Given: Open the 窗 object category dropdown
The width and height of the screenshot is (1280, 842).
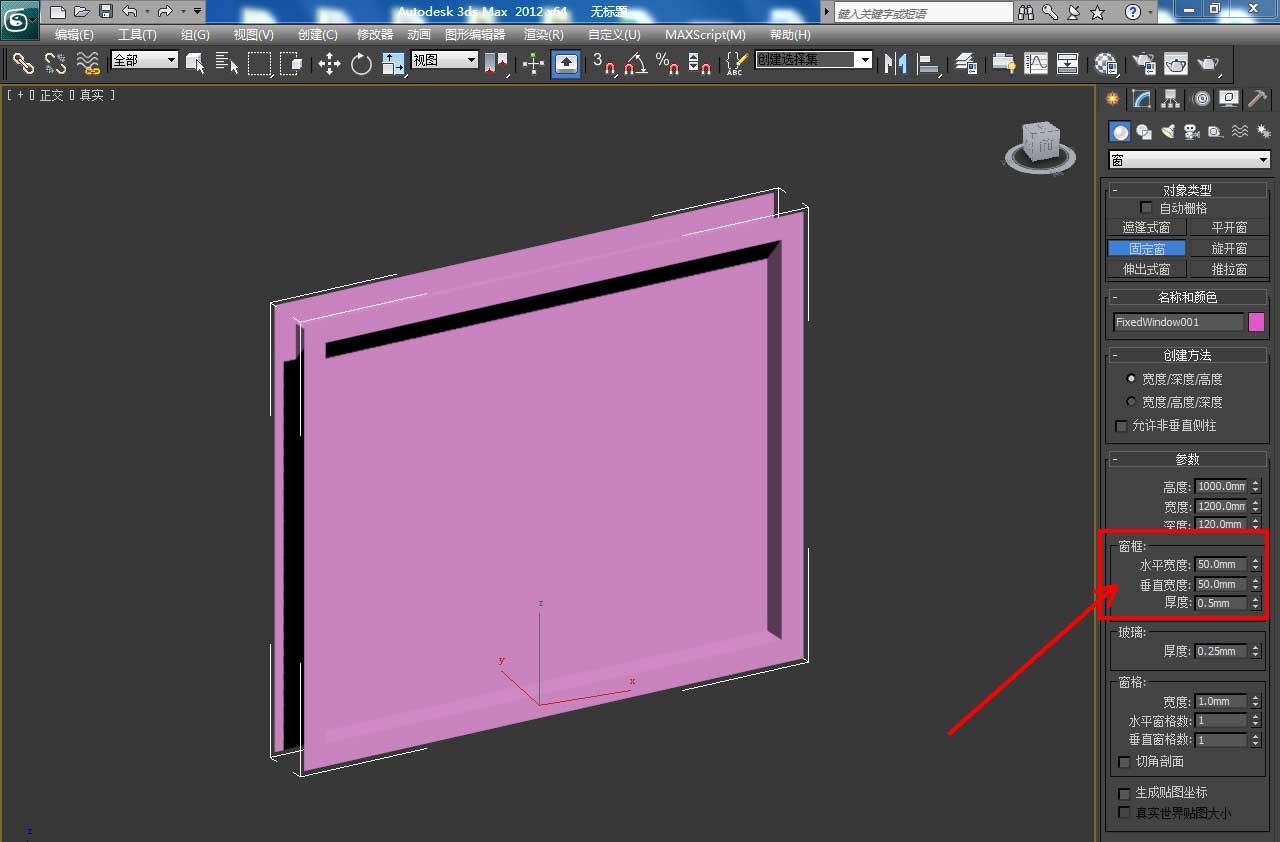Looking at the screenshot, I should pyautogui.click(x=1189, y=160).
